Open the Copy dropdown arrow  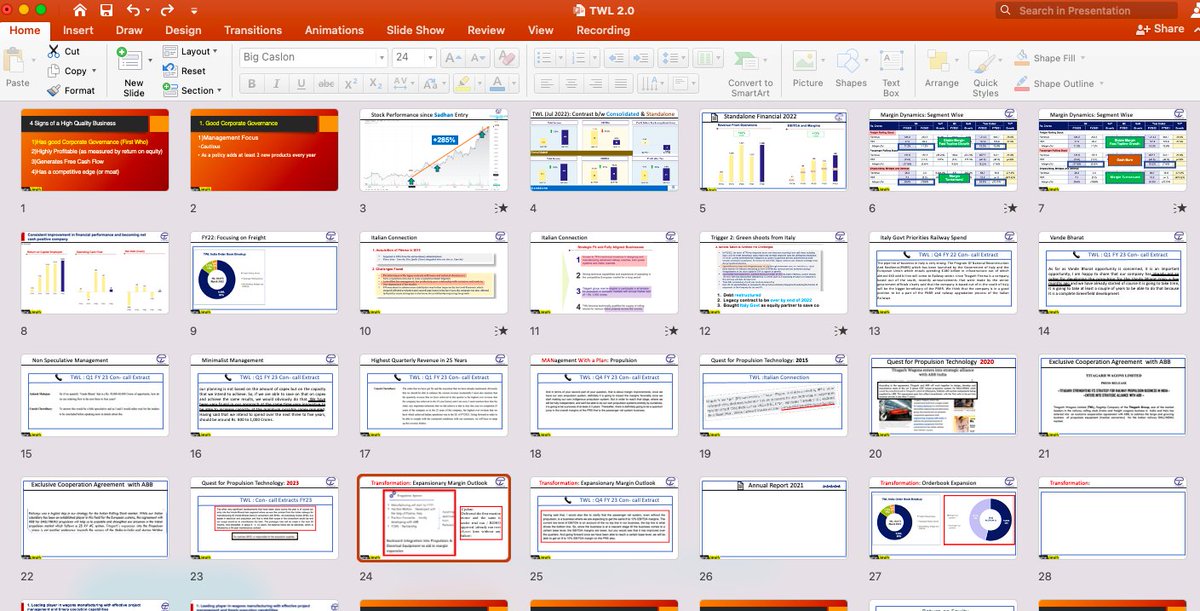coord(96,71)
